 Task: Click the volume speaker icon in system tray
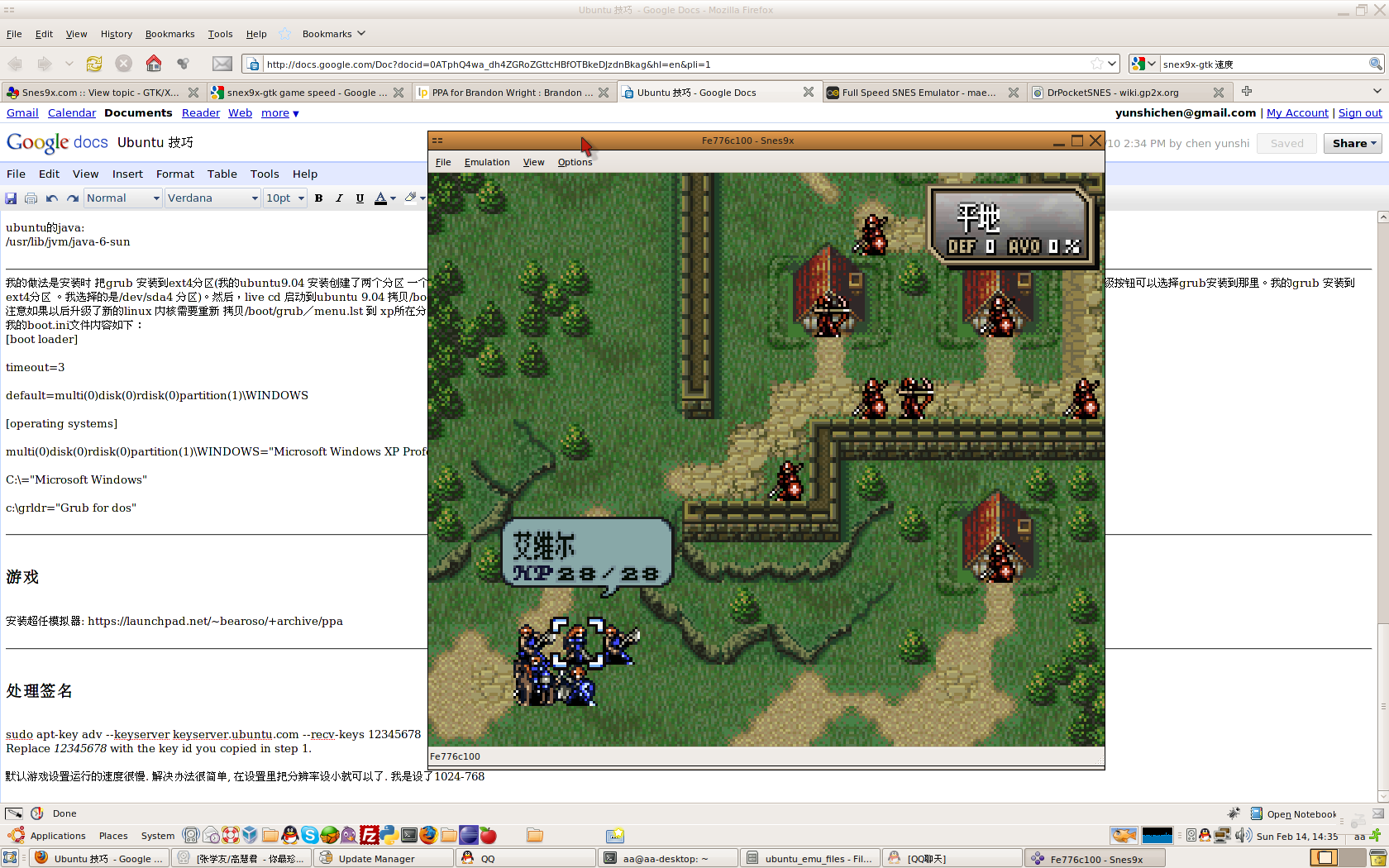(x=1243, y=835)
